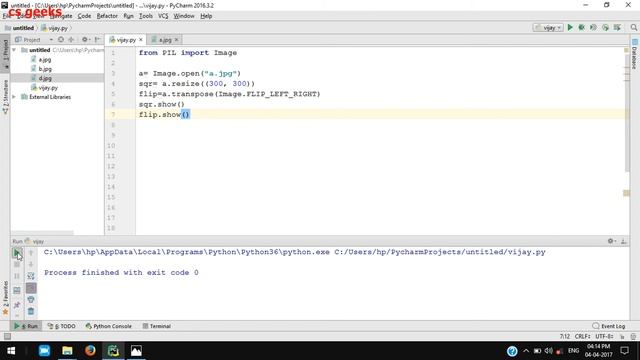This screenshot has width=640, height=360.
Task: Click vijay.py in the navigation breadcrumb
Action: [x=54, y=28]
